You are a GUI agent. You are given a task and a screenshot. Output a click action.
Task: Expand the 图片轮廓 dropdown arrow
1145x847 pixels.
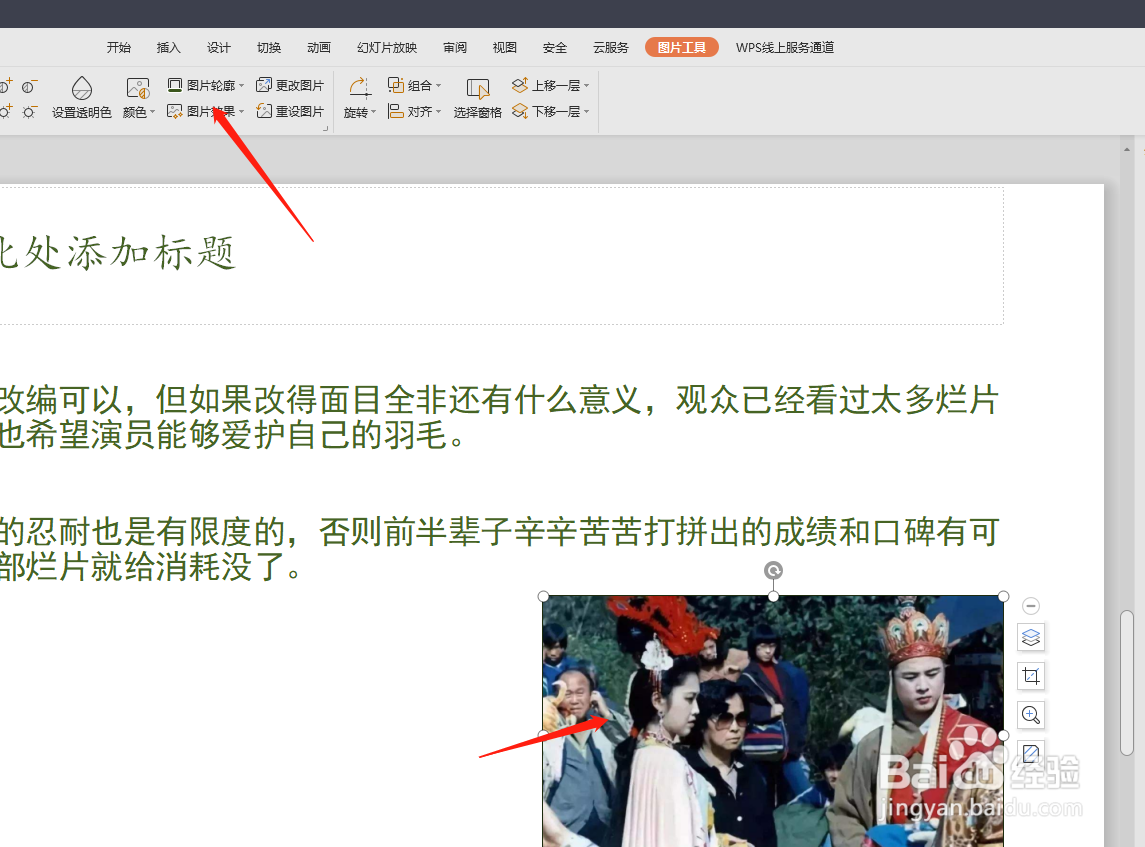pyautogui.click(x=242, y=85)
